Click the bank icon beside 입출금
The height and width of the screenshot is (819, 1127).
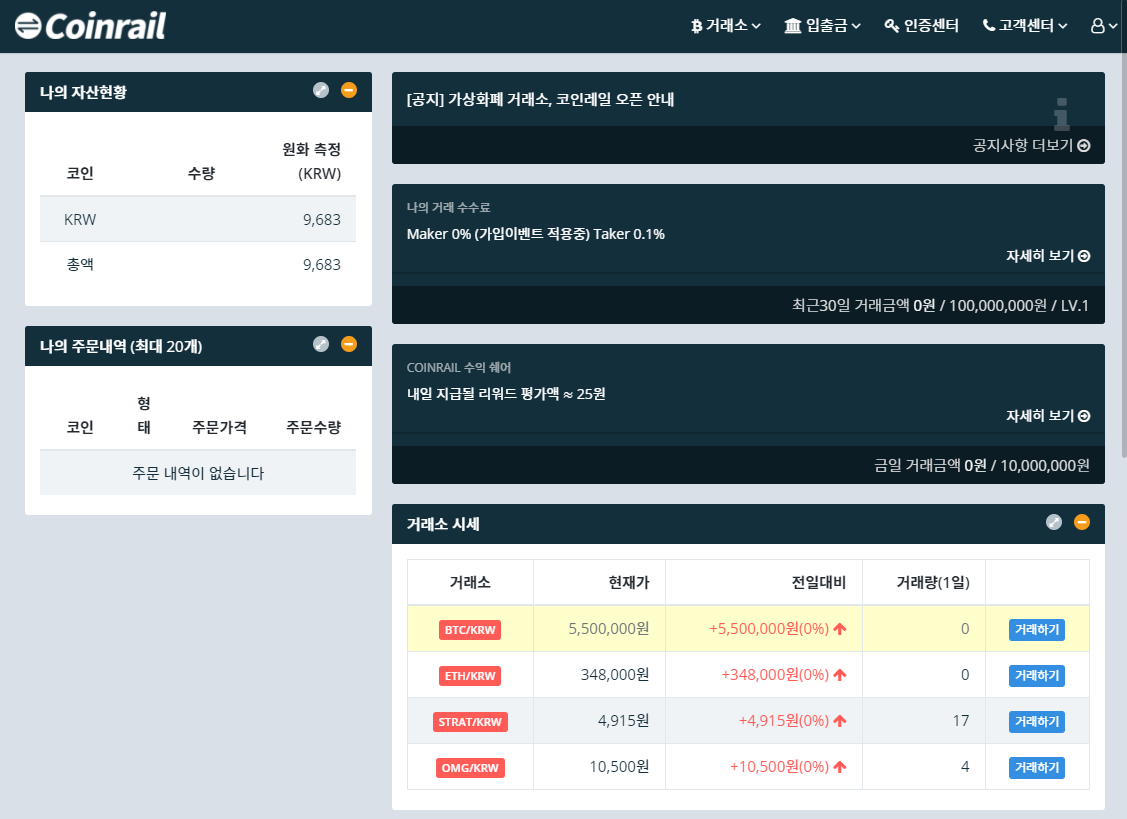792,26
